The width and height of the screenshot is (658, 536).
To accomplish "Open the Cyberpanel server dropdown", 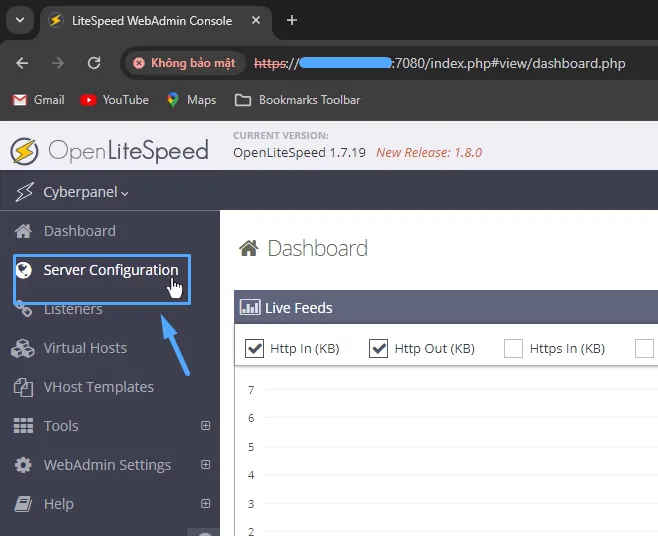I will coord(86,192).
